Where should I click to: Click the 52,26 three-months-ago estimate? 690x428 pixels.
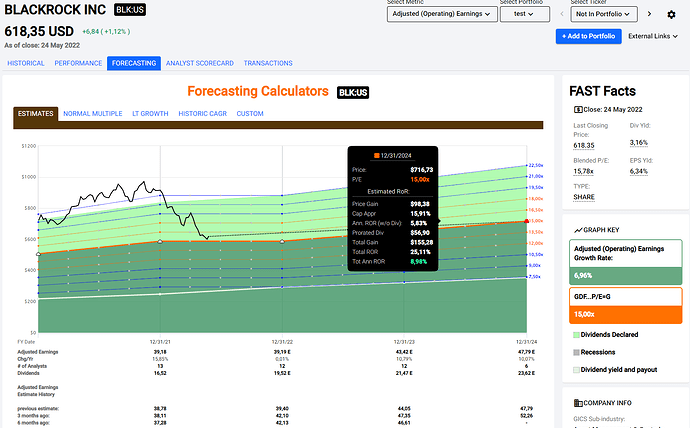[526, 416]
